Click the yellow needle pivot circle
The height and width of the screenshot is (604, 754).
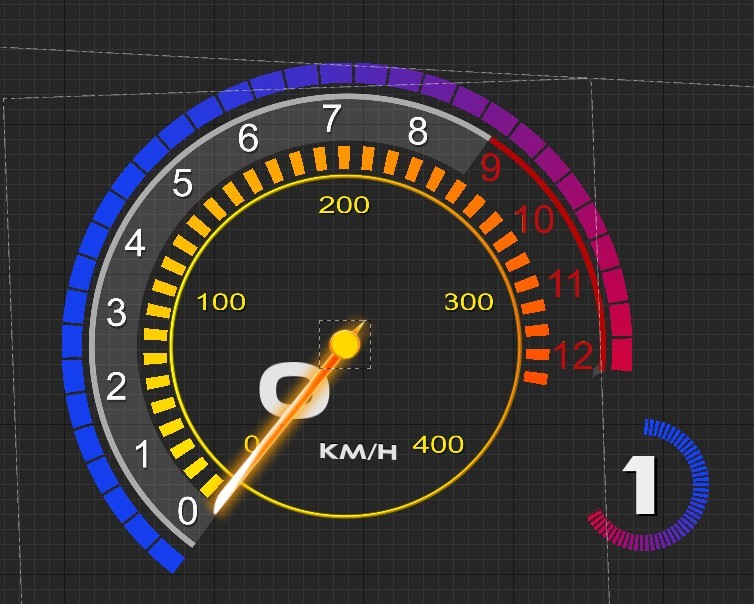344,344
